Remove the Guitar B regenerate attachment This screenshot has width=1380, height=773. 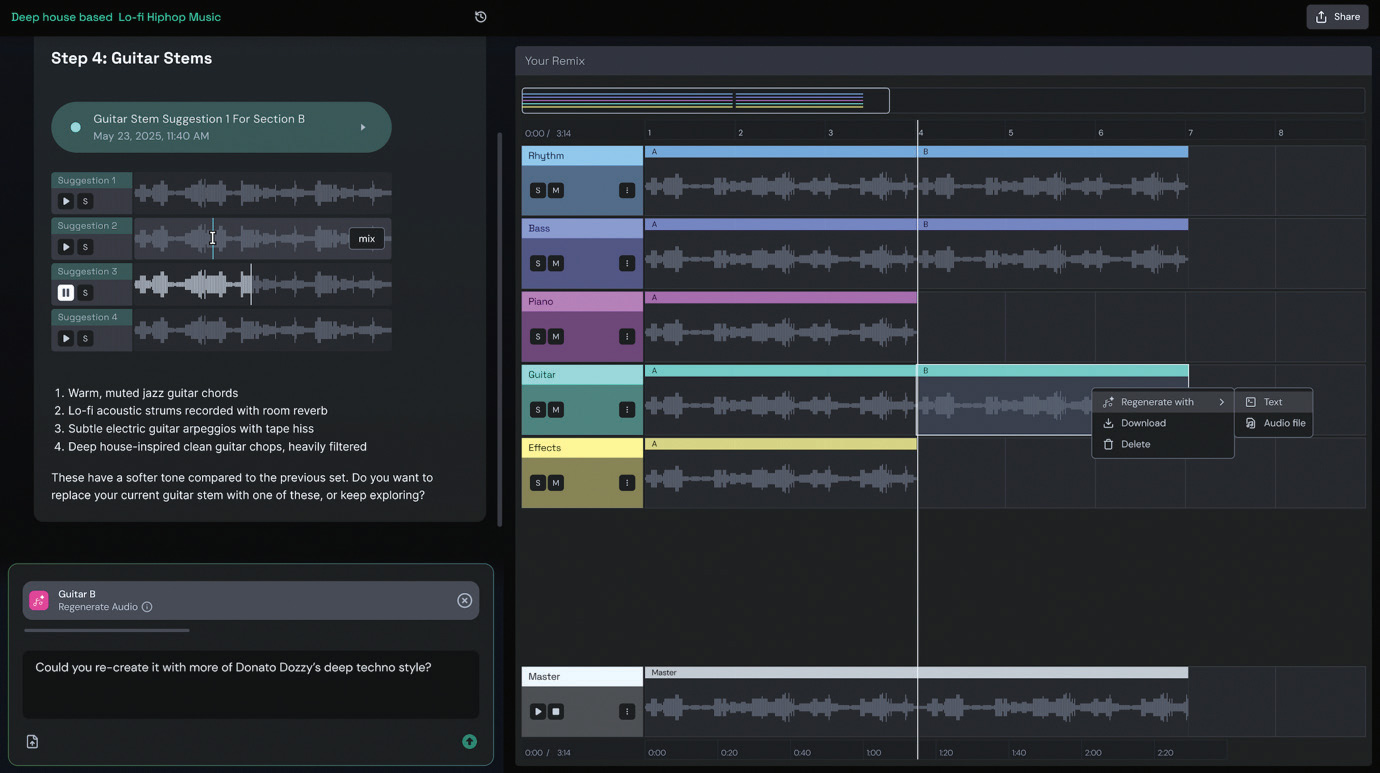click(x=464, y=600)
